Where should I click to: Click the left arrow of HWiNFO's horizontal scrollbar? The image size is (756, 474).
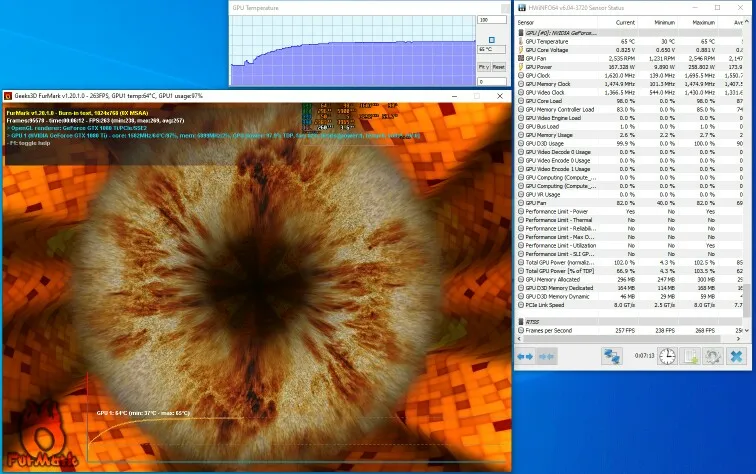pyautogui.click(x=519, y=339)
